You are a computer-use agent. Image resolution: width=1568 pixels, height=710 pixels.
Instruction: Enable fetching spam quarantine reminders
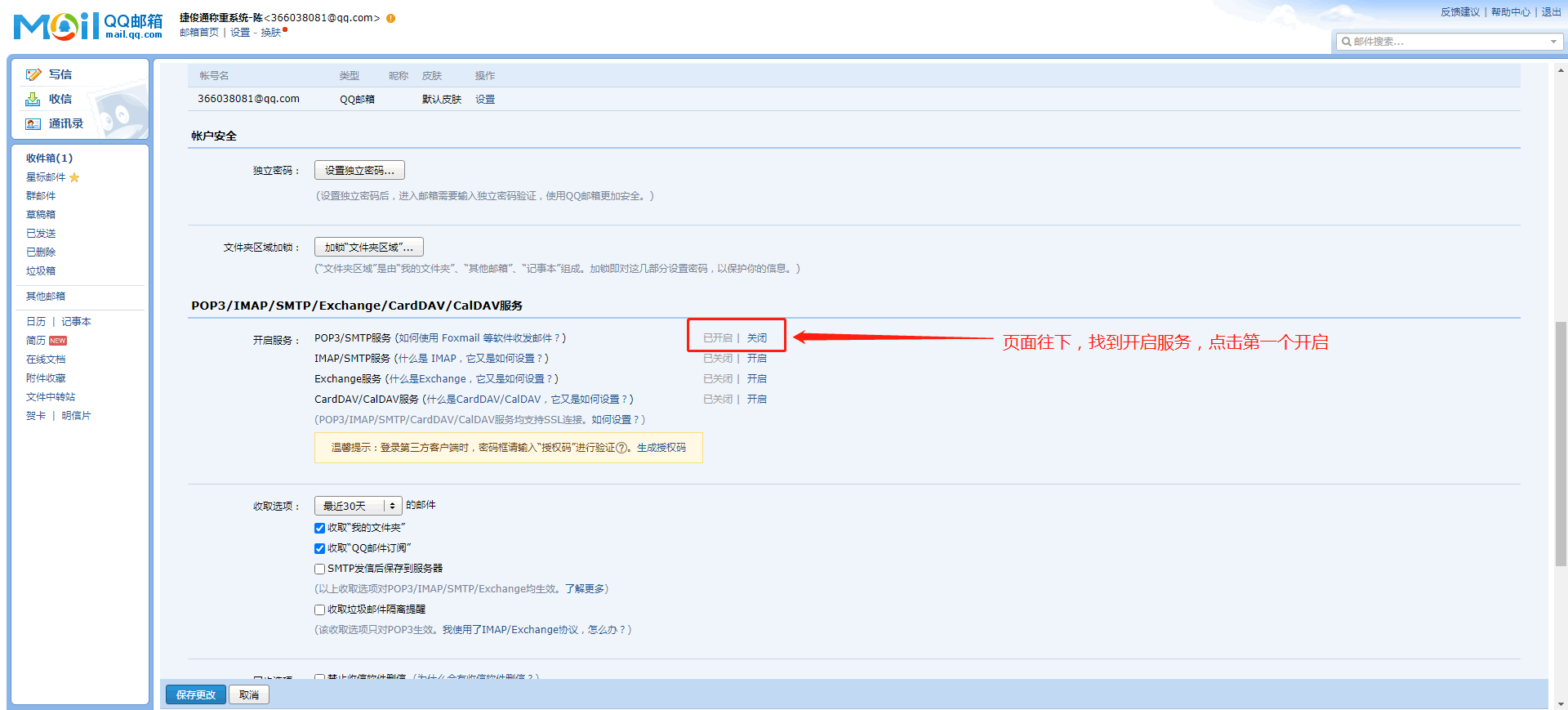click(320, 610)
